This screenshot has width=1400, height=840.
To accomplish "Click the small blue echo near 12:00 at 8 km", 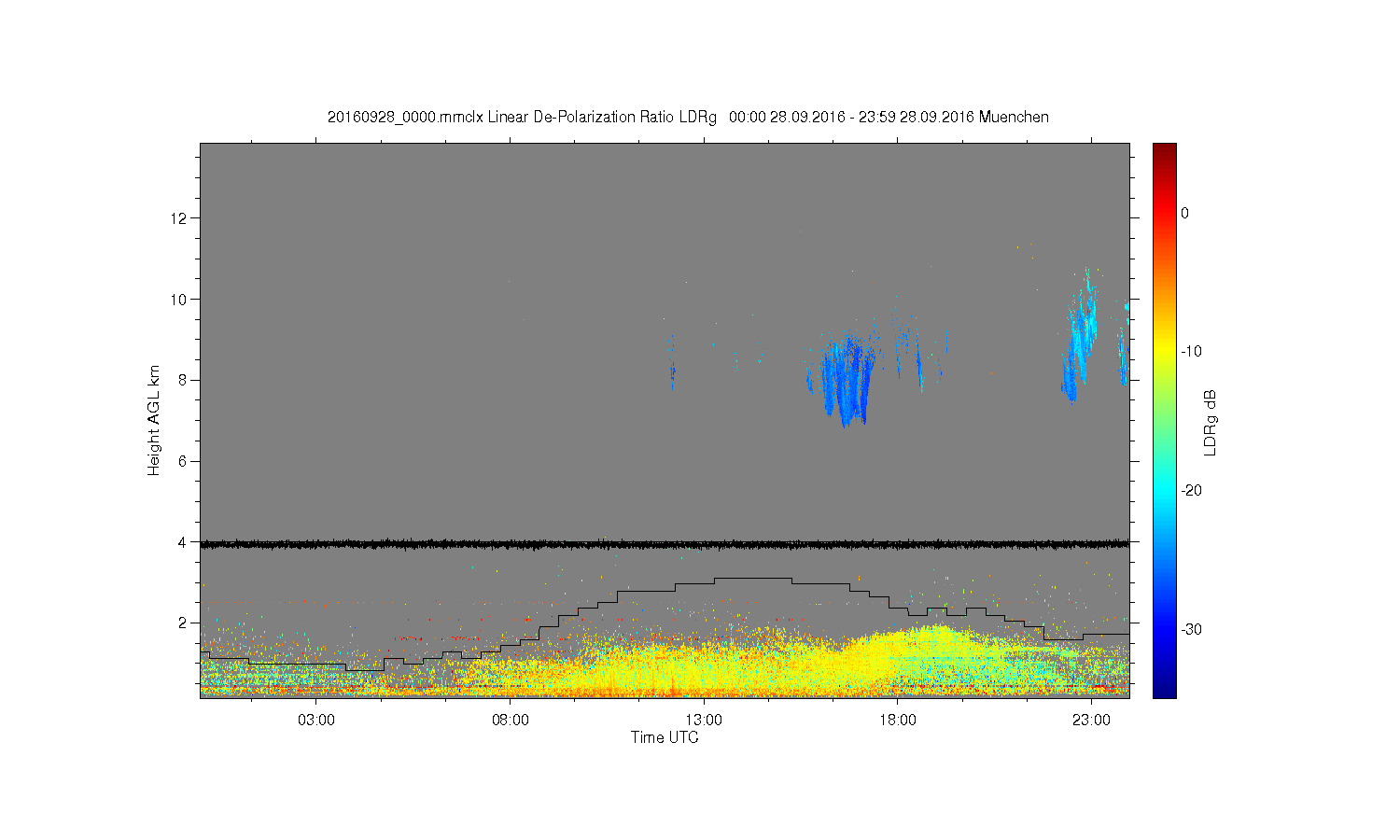I will [x=672, y=371].
